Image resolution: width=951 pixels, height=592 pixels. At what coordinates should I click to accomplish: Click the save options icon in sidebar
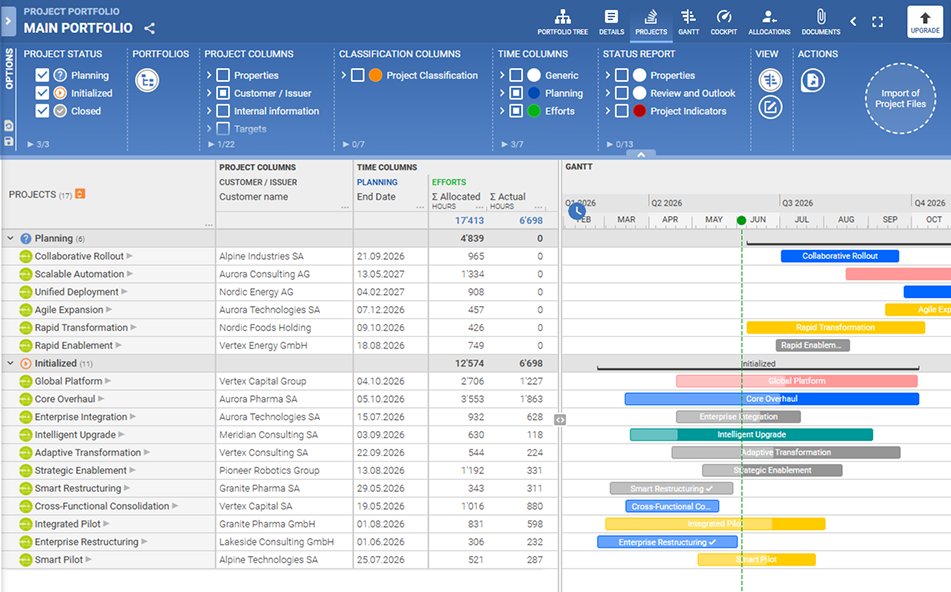8,141
